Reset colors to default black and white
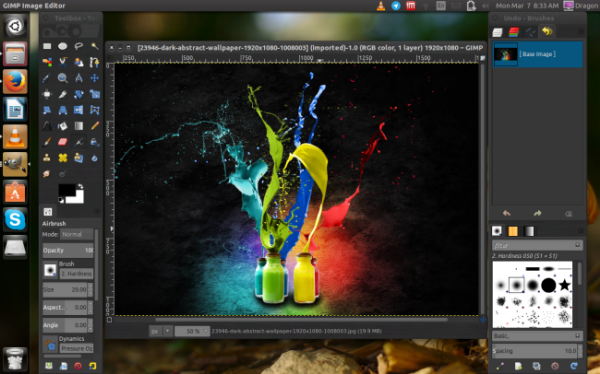The height and width of the screenshot is (374, 600). point(61,200)
